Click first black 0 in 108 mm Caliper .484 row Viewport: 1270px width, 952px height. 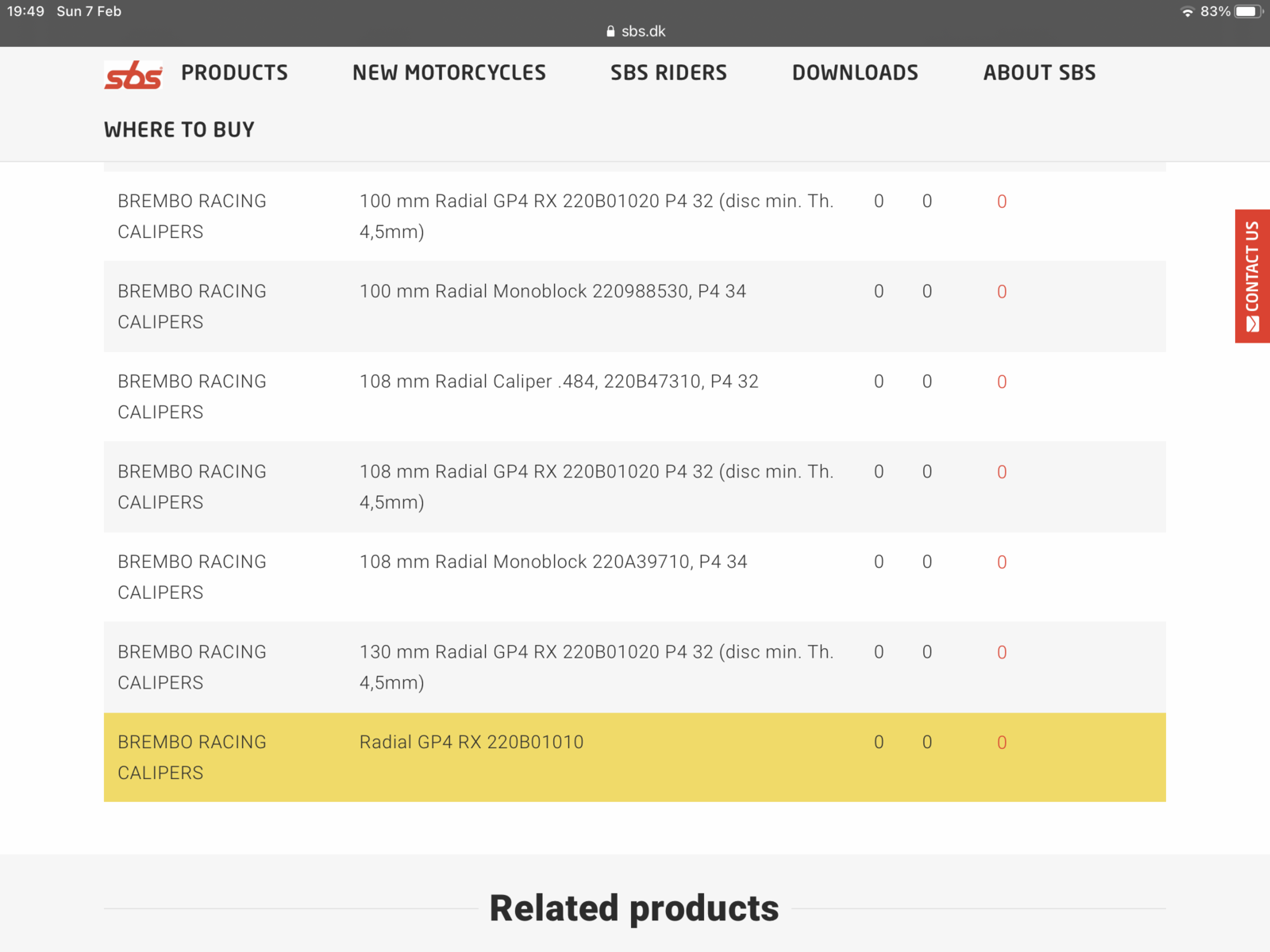pyautogui.click(x=879, y=382)
